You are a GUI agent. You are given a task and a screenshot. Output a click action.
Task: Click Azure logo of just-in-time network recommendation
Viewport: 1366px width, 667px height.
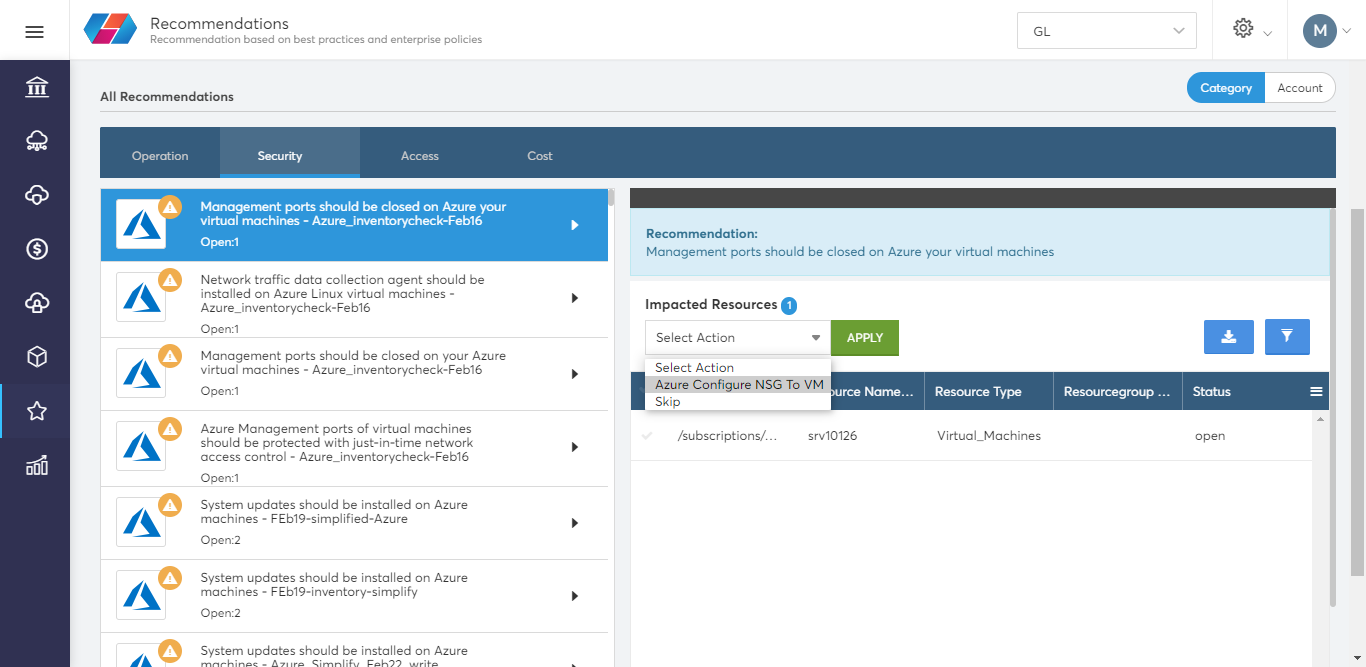[141, 446]
